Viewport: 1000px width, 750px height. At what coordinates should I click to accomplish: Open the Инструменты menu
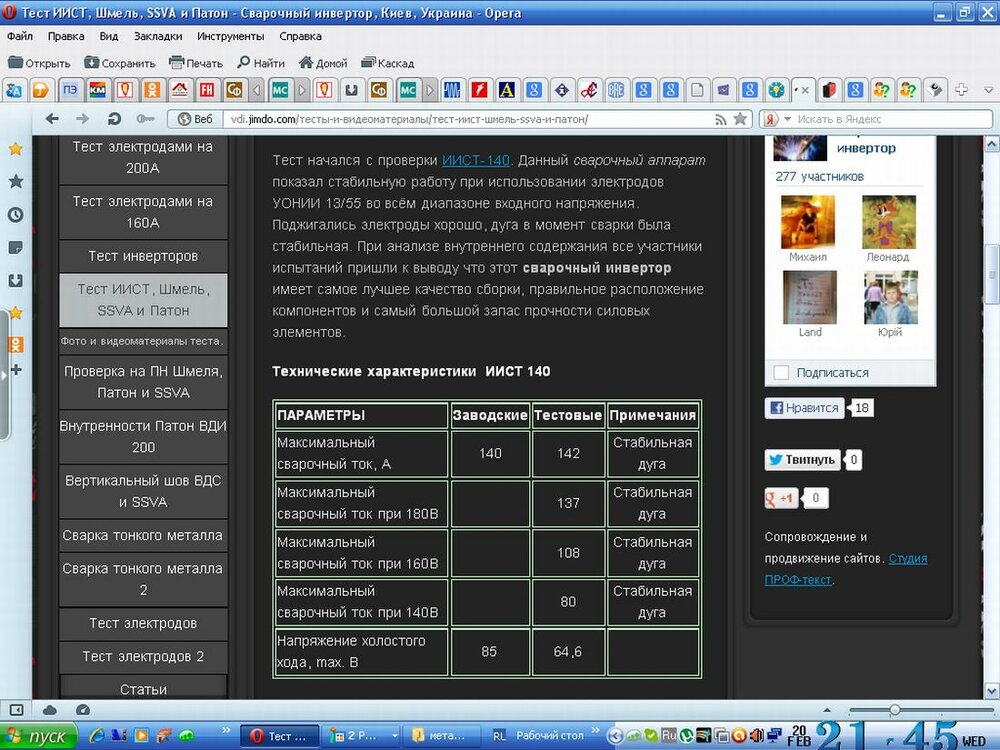click(x=230, y=36)
